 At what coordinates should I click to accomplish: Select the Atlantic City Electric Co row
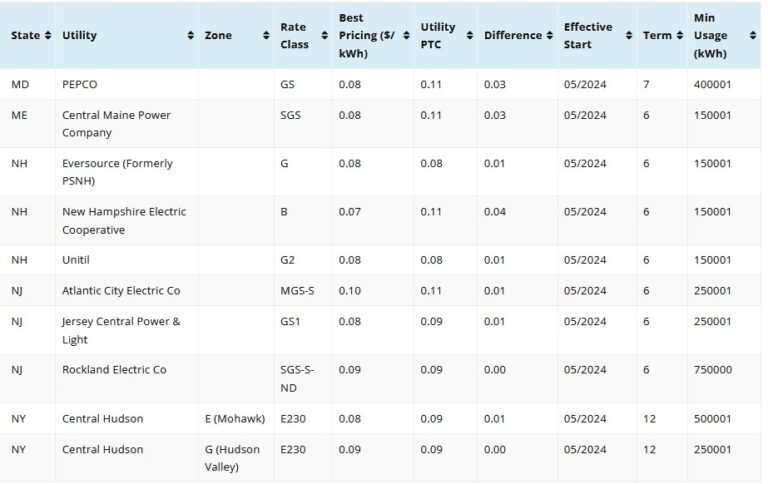(121, 291)
